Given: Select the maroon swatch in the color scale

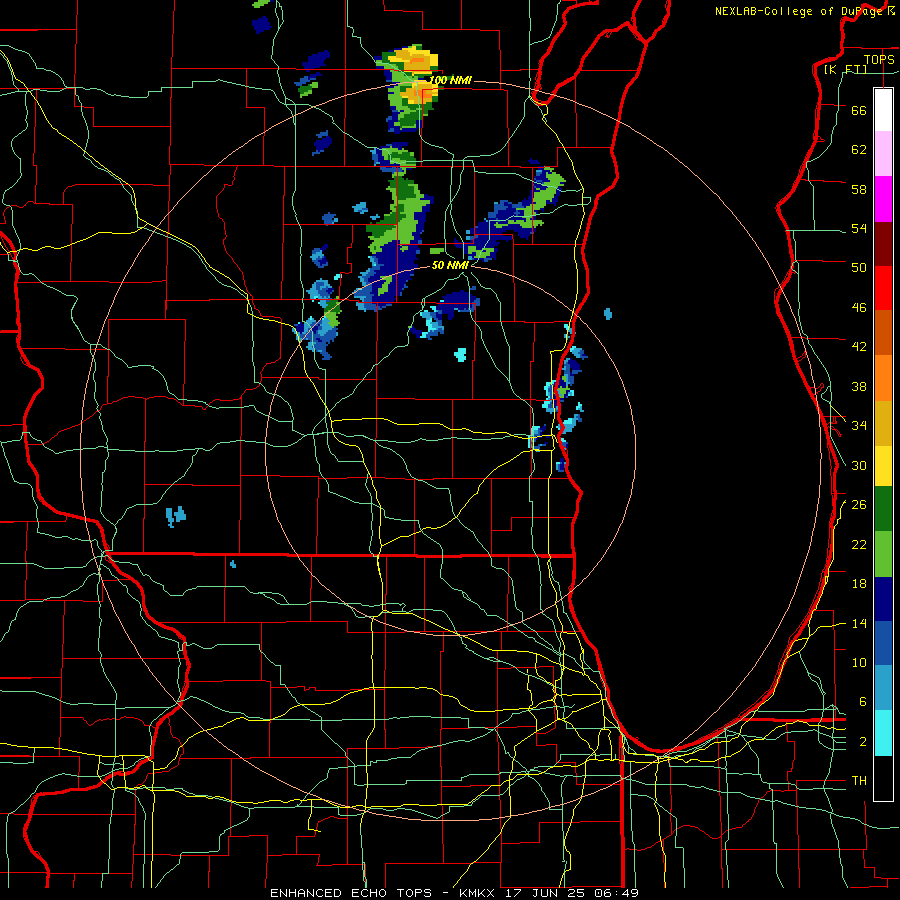Looking at the screenshot, I should 883,244.
